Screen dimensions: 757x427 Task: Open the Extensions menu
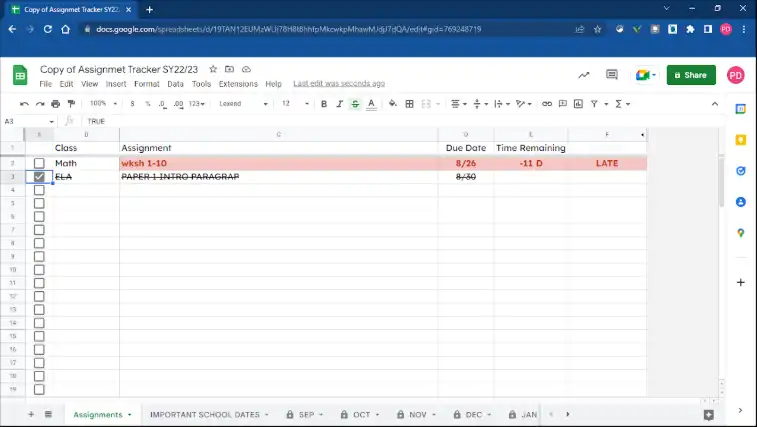[x=238, y=84]
